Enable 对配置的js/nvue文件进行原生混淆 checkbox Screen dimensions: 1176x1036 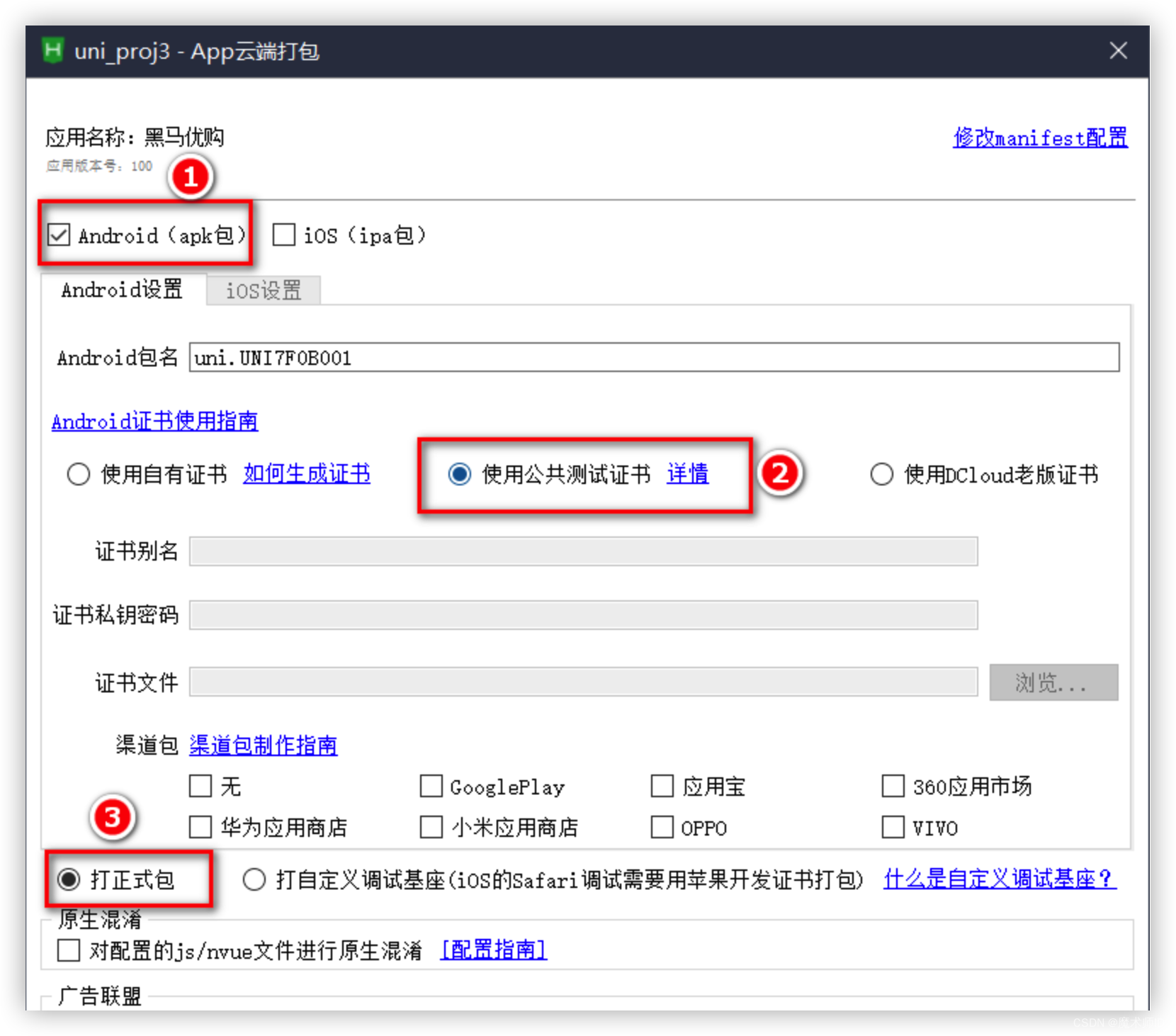point(69,950)
